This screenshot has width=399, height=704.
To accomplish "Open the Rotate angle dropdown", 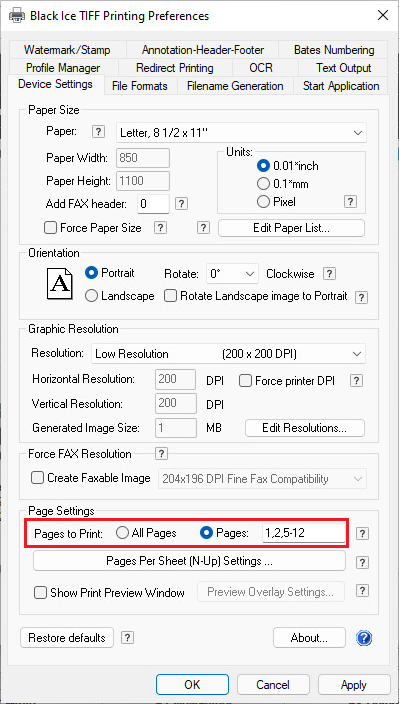I will click(x=232, y=274).
